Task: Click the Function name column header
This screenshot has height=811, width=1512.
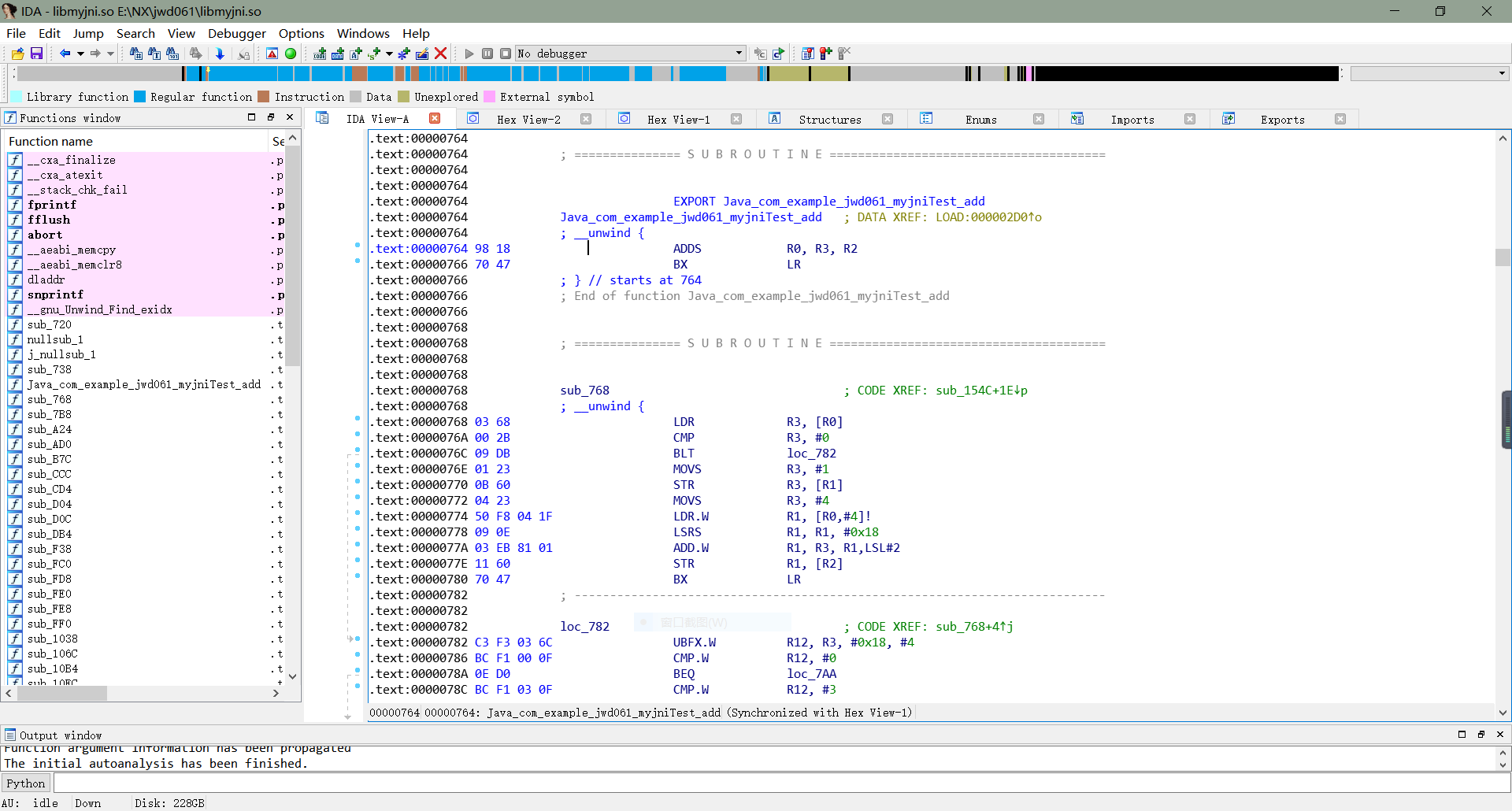Action: (135, 141)
